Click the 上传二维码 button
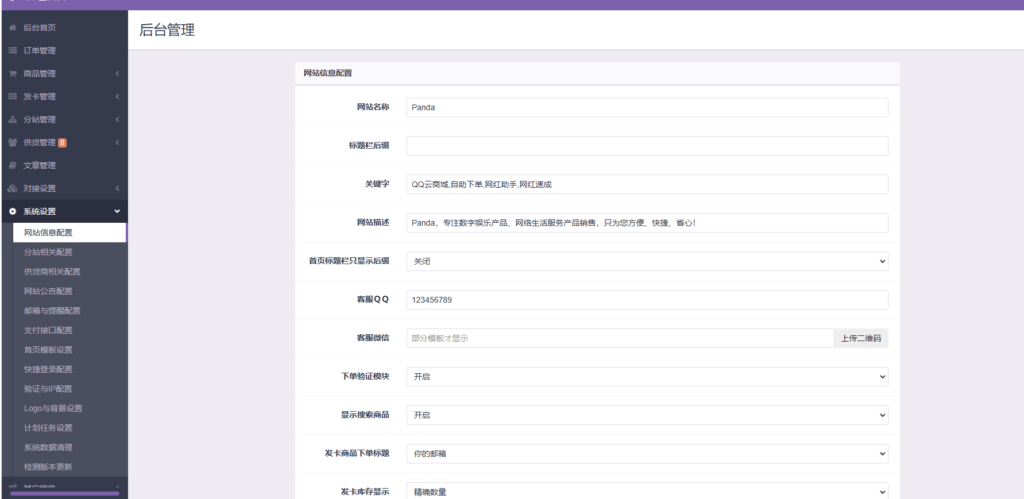This screenshot has height=499, width=1024. tap(861, 338)
